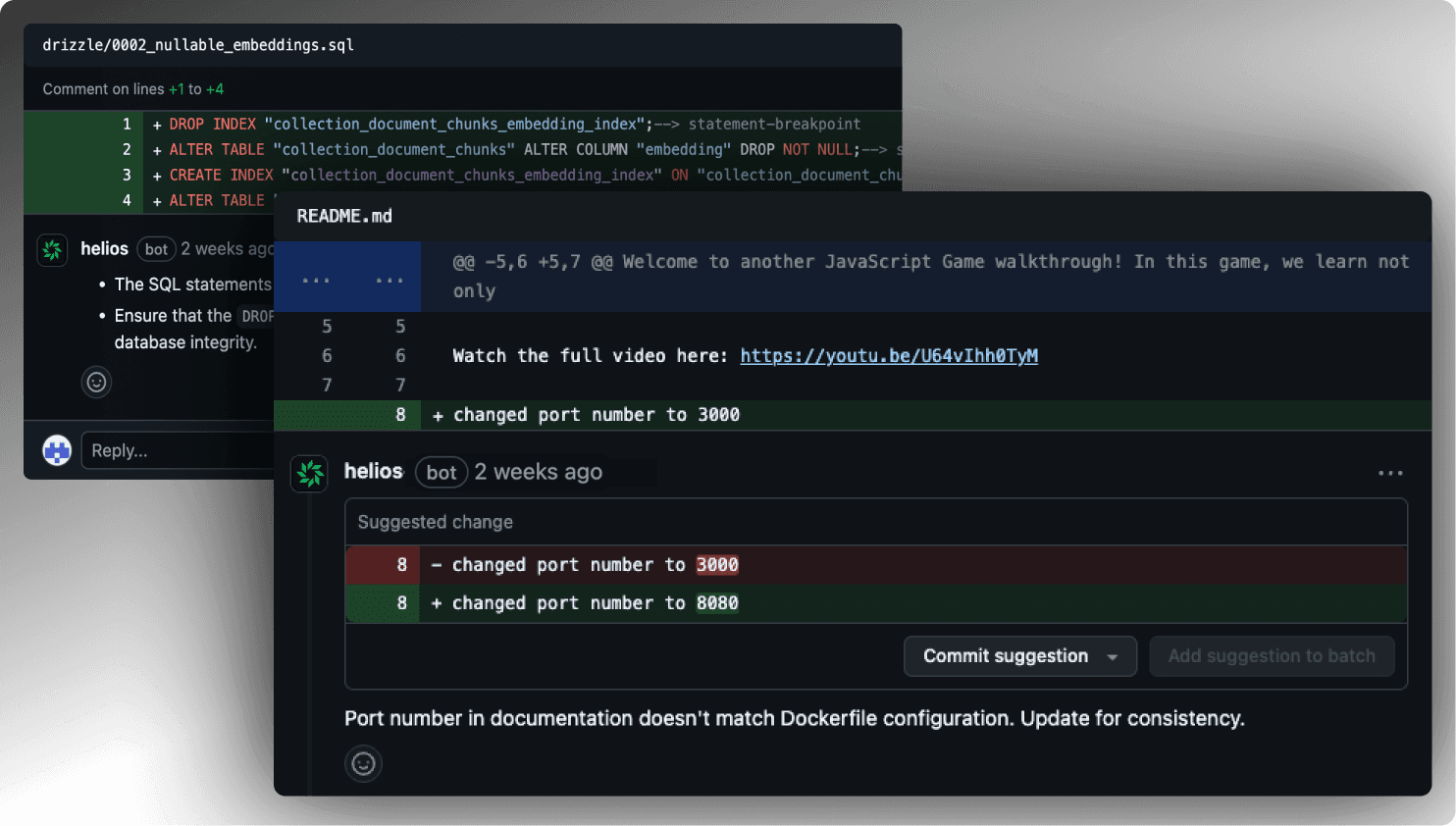Click the DROP INDEX line number 1
The height and width of the screenshot is (826, 1456).
(125, 124)
